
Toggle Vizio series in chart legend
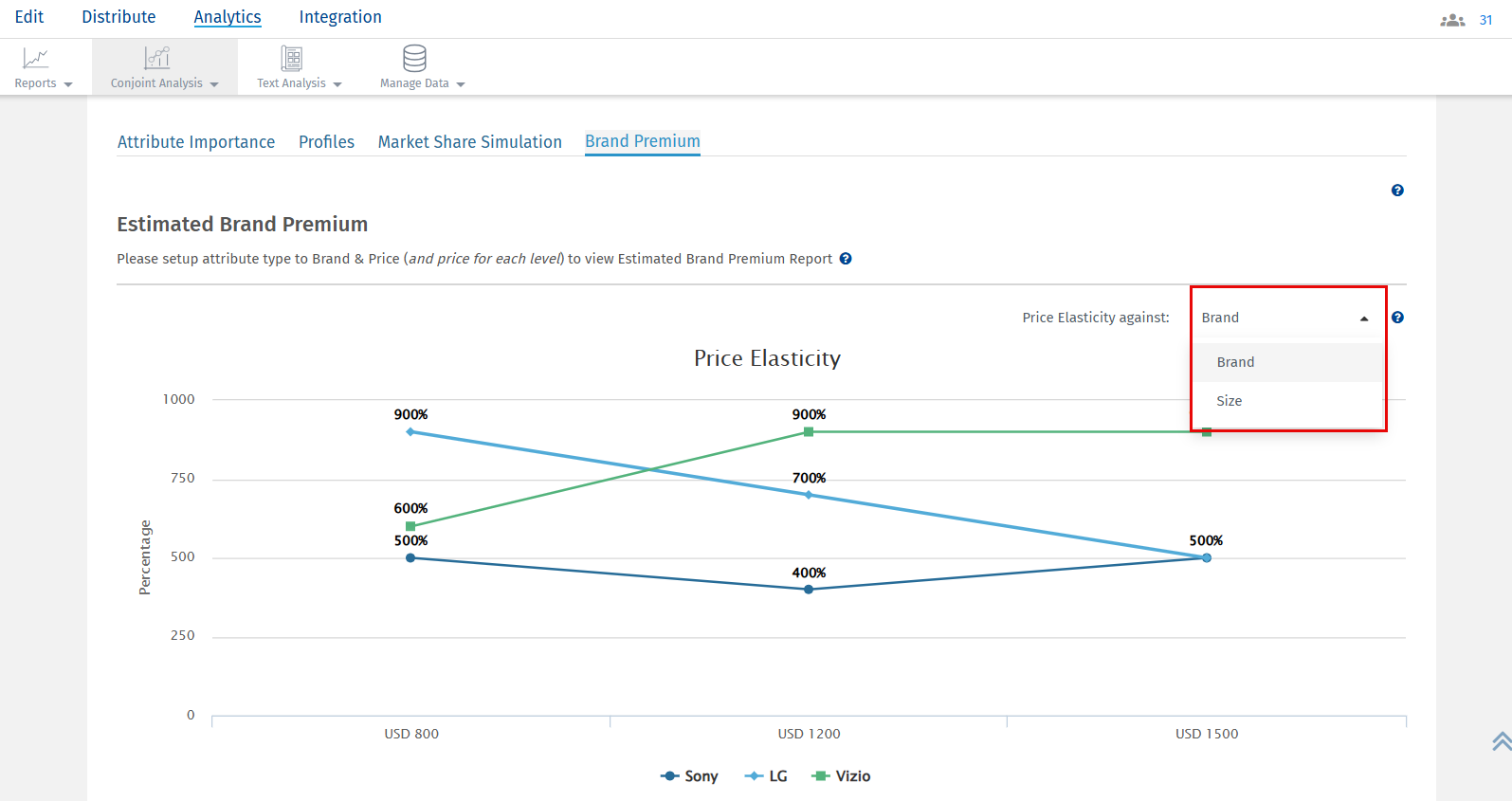(842, 776)
